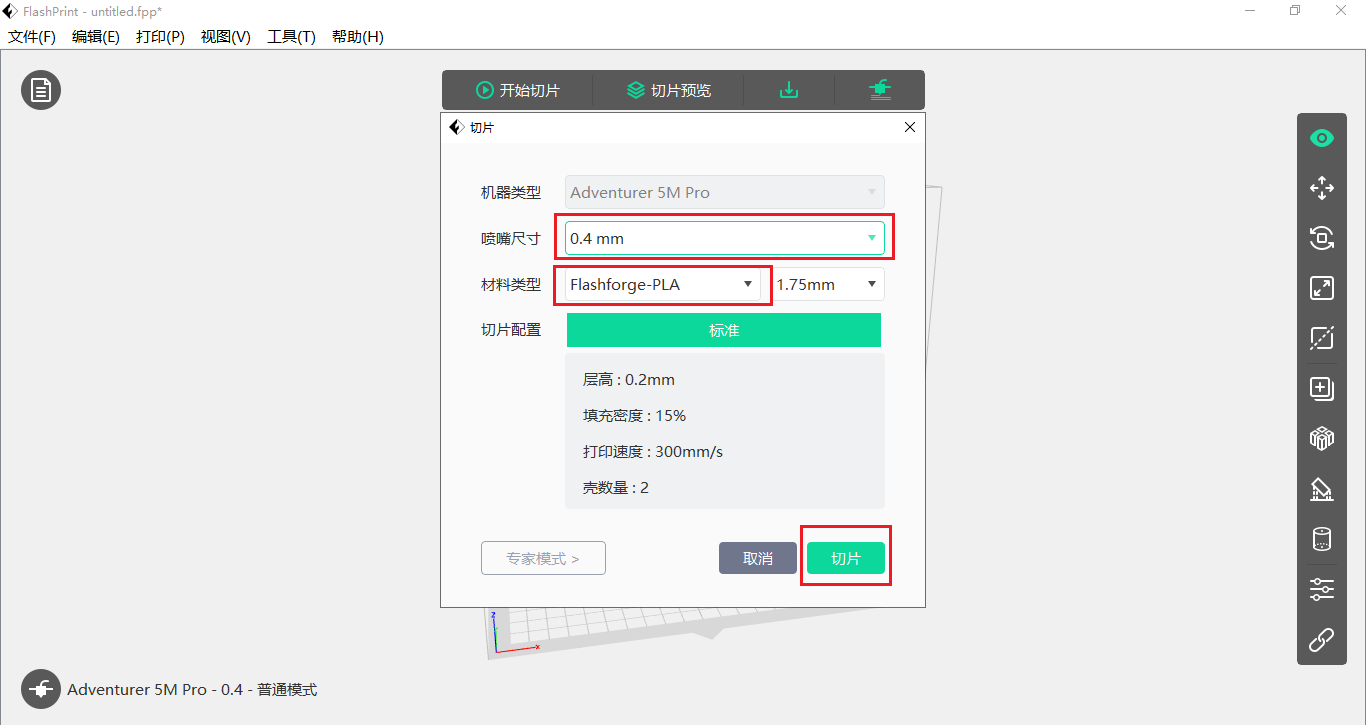The image size is (1366, 725).
Task: Click the 取消 cancel button
Action: coord(758,558)
